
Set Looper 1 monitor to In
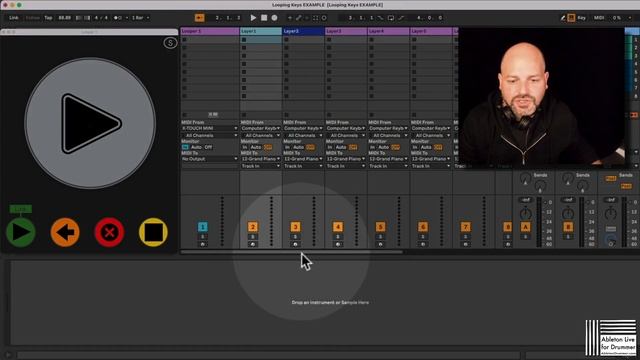pyautogui.click(x=185, y=147)
